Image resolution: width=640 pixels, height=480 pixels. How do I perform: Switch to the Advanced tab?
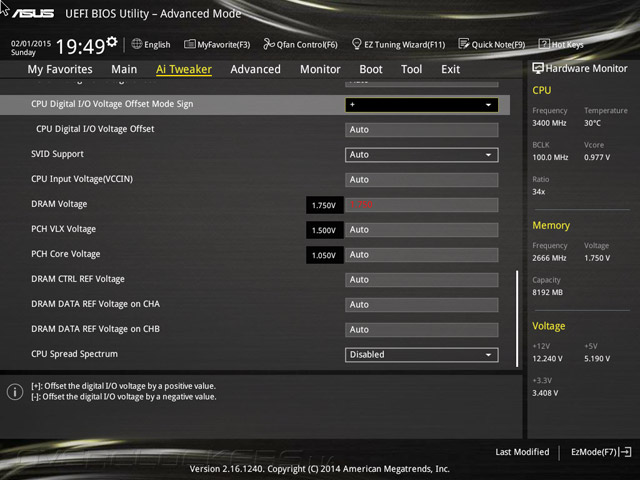click(256, 69)
